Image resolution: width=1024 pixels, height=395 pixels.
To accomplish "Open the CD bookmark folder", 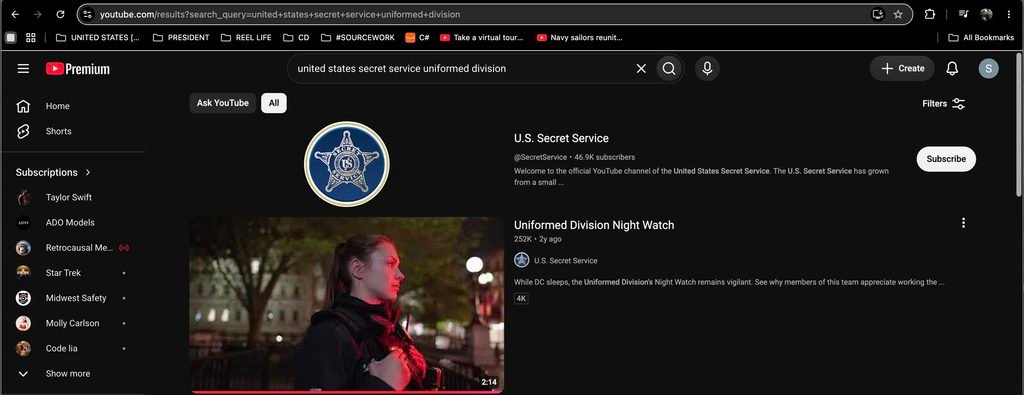I will coord(296,37).
